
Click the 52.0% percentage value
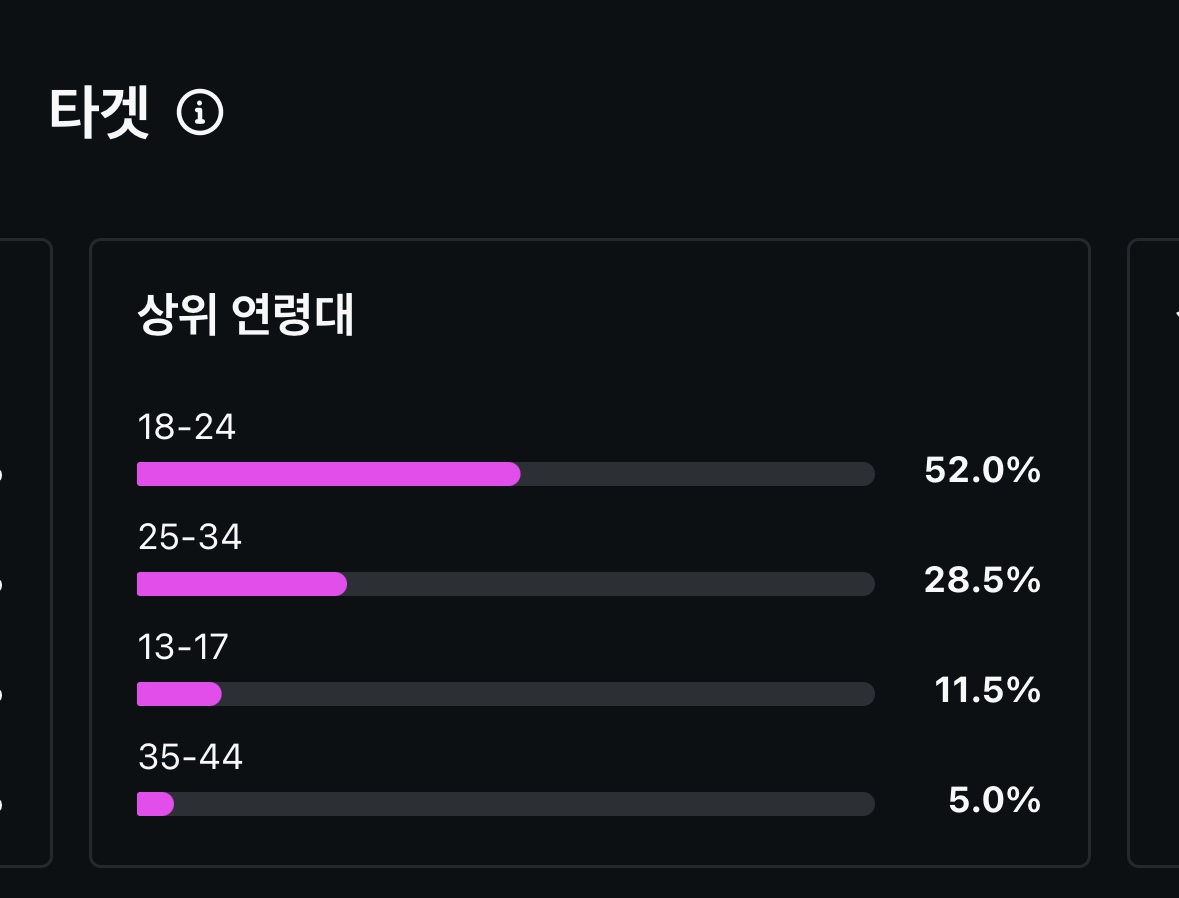click(x=982, y=470)
